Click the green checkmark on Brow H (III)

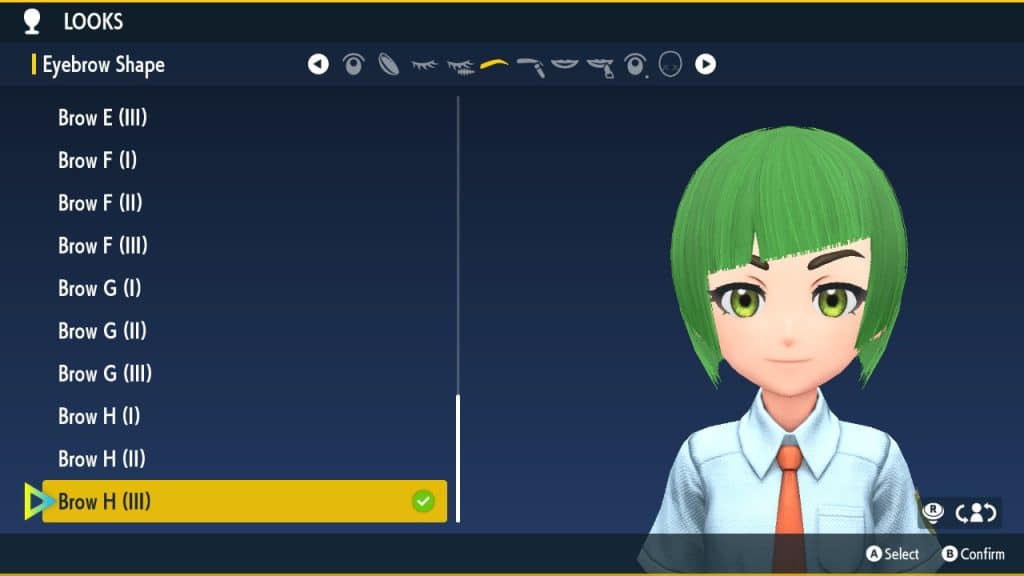click(x=423, y=502)
